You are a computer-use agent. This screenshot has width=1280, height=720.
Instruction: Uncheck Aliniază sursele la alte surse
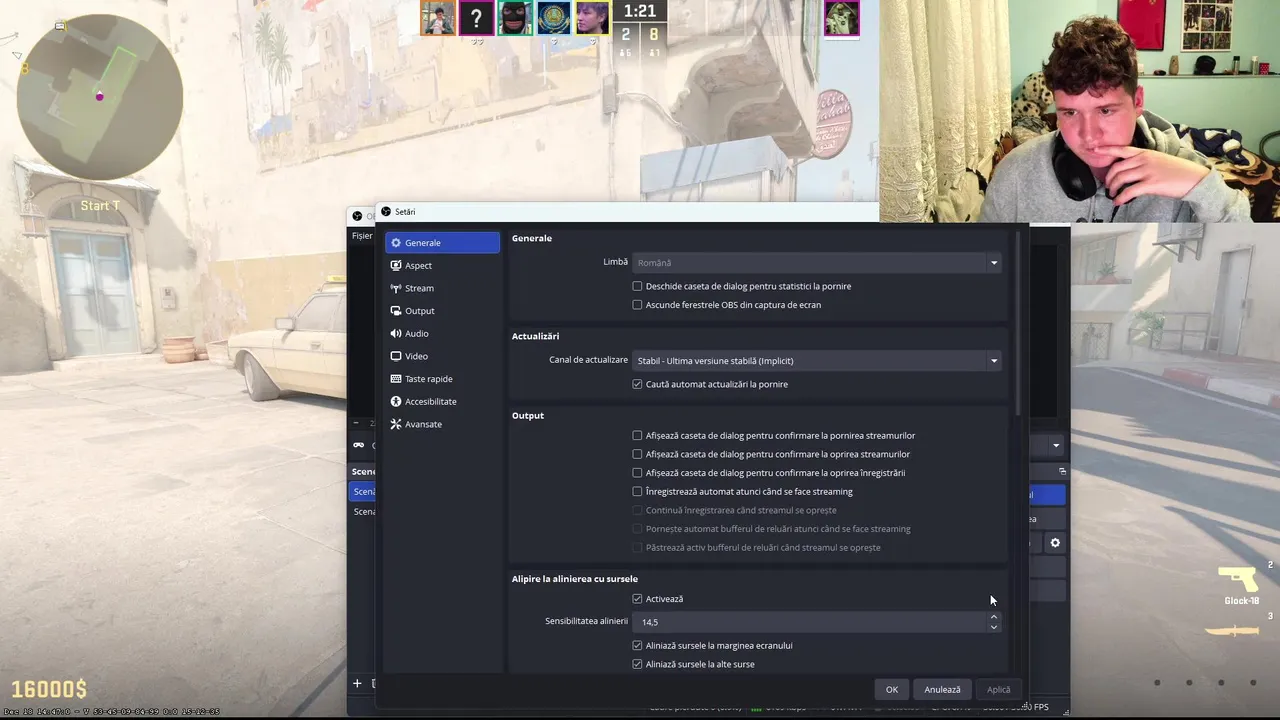point(637,664)
